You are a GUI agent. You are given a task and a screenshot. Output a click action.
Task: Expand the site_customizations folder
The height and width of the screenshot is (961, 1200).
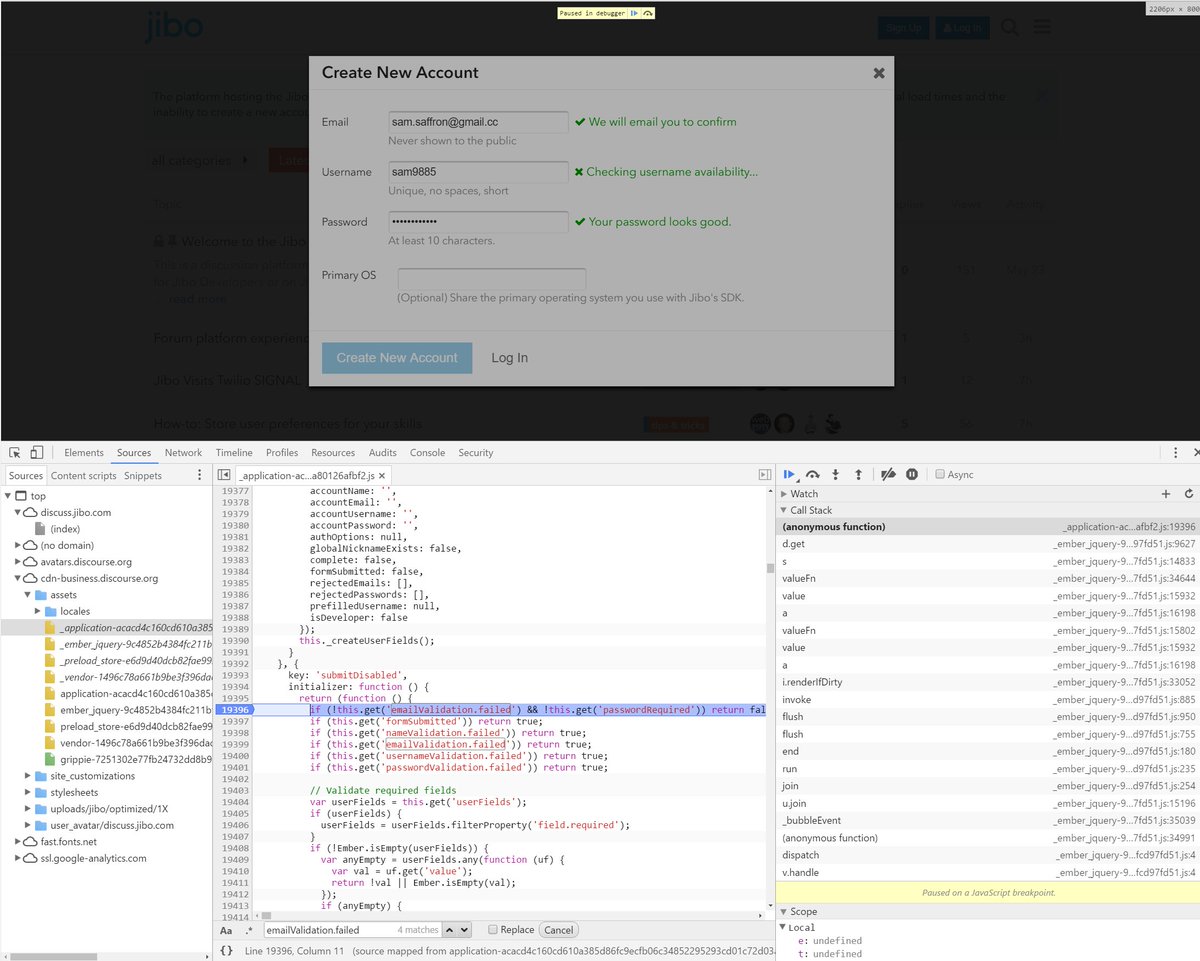click(28, 776)
